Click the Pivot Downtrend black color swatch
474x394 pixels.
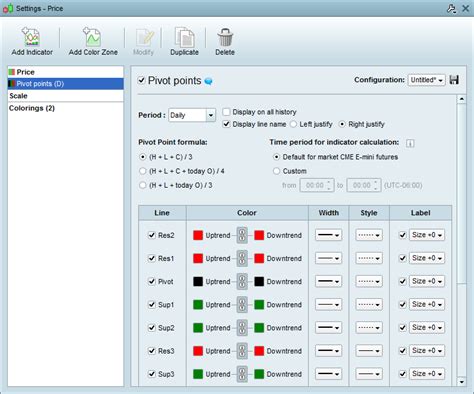tap(259, 281)
